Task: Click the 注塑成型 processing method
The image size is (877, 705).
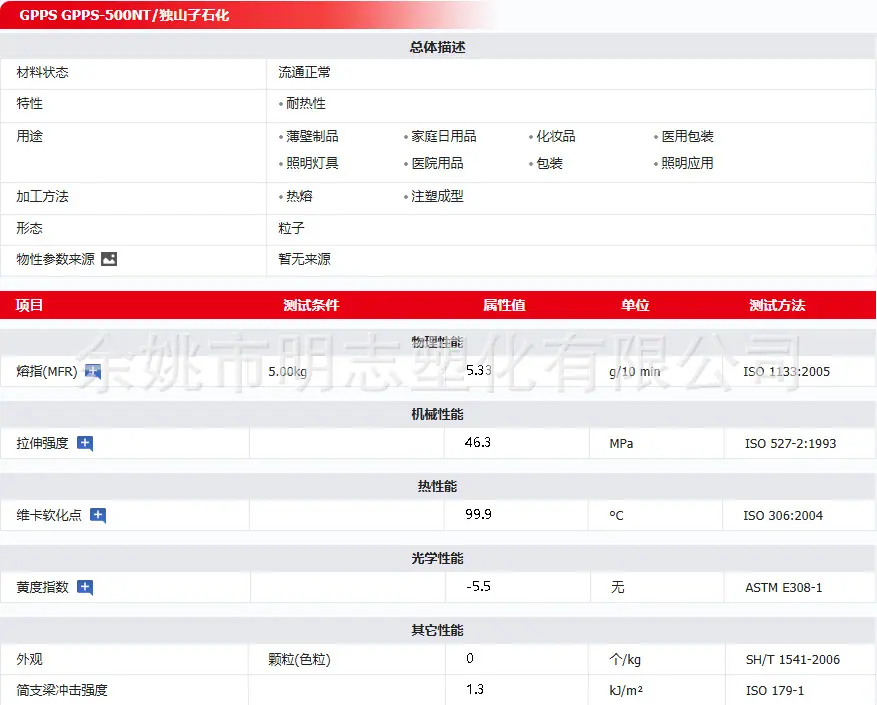Action: [x=437, y=196]
